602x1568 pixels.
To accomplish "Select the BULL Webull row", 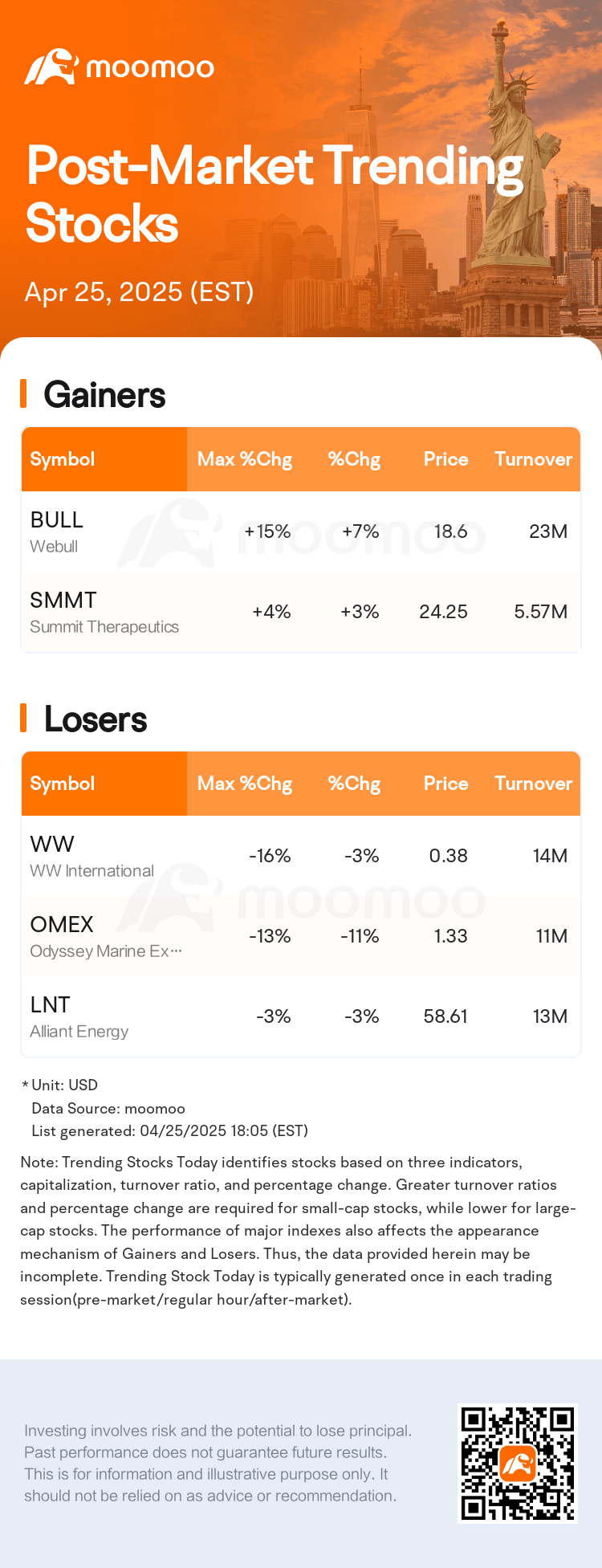I will pyautogui.click(x=301, y=531).
